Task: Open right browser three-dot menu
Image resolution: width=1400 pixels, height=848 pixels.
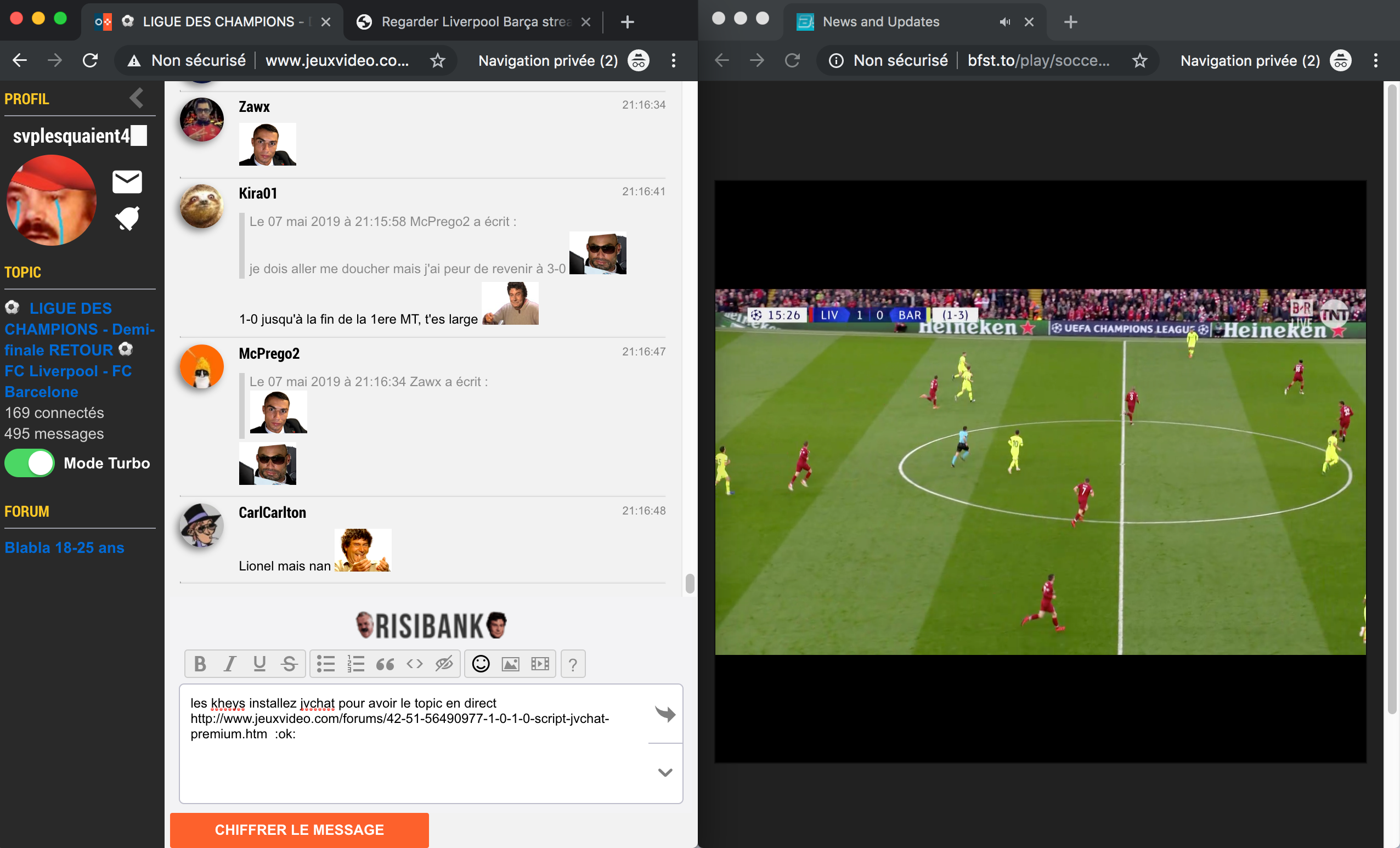Action: click(x=1376, y=60)
